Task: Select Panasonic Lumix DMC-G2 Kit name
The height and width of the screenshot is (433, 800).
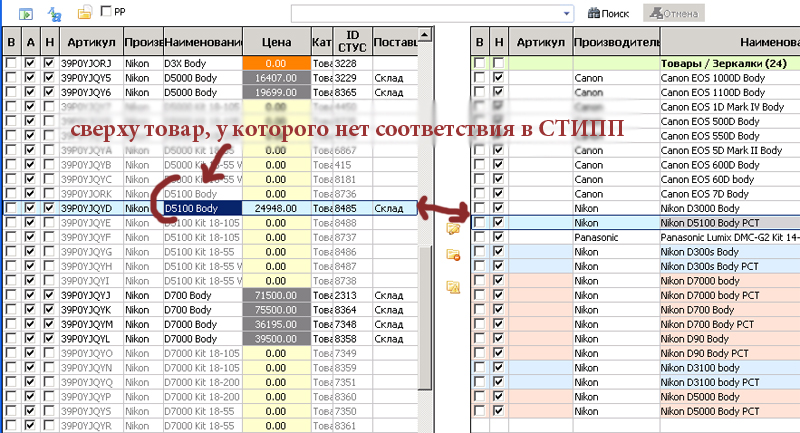Action: pyautogui.click(x=730, y=237)
